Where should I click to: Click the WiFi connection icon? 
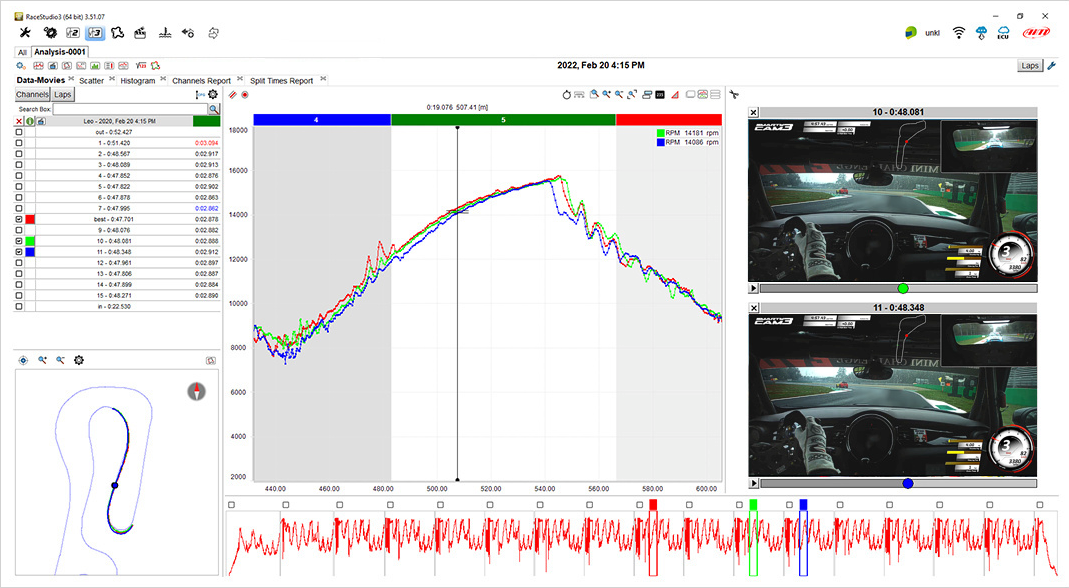(958, 32)
